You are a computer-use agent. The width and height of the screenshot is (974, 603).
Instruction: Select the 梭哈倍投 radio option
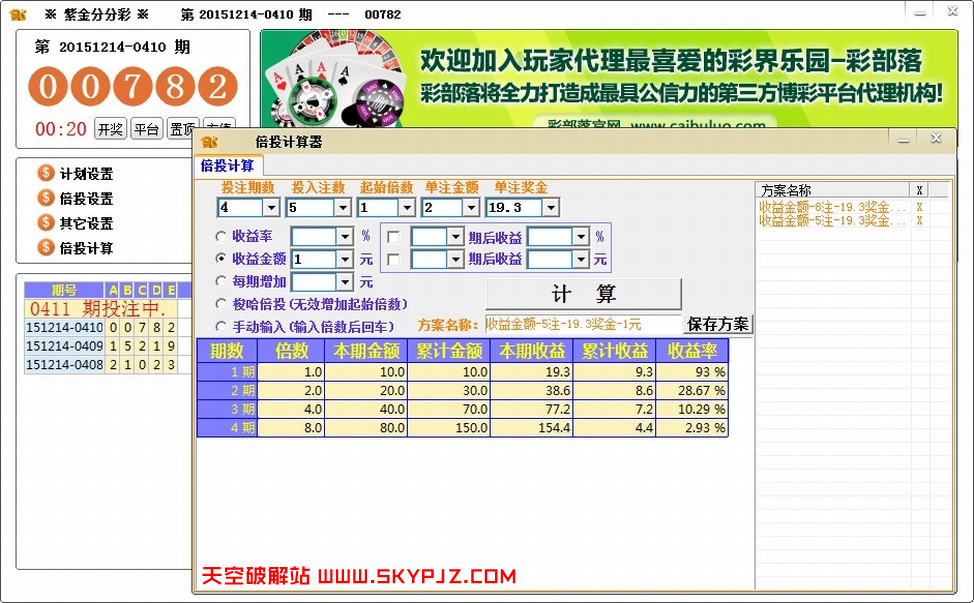(x=220, y=305)
